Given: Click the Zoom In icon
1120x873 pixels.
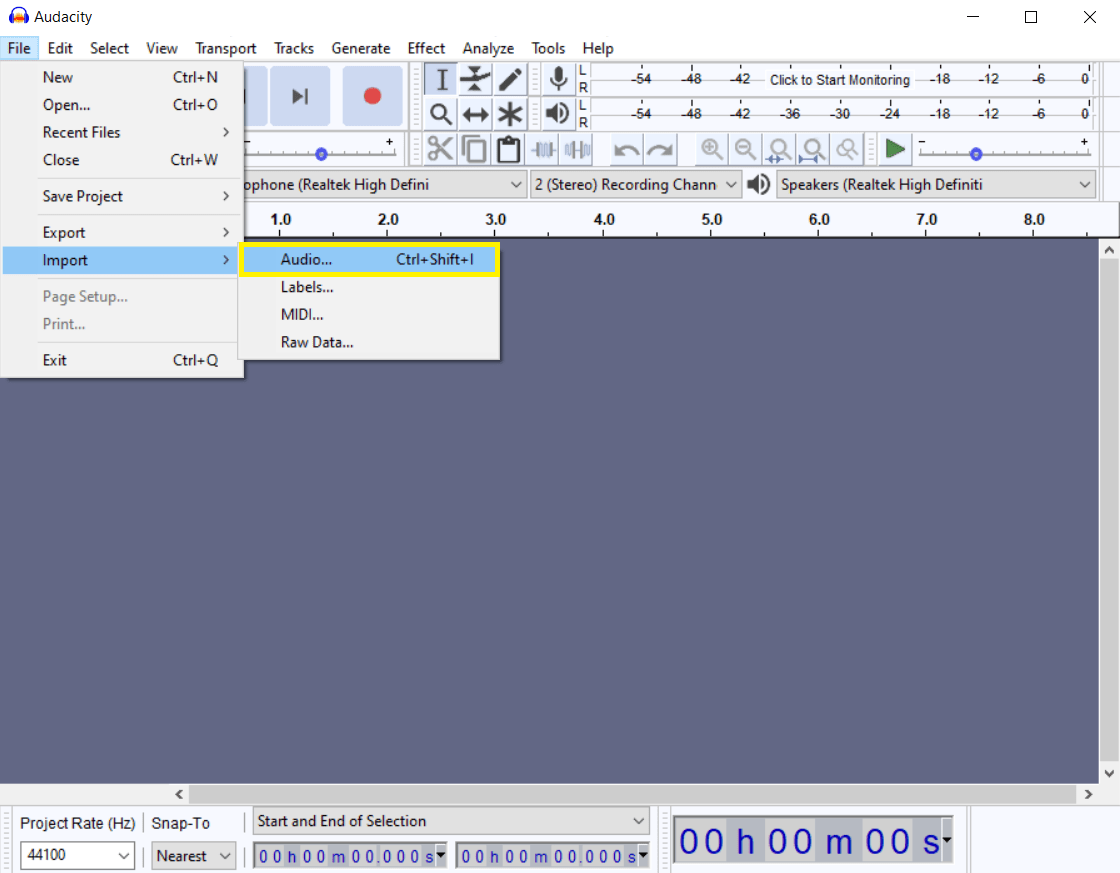Looking at the screenshot, I should 711,149.
